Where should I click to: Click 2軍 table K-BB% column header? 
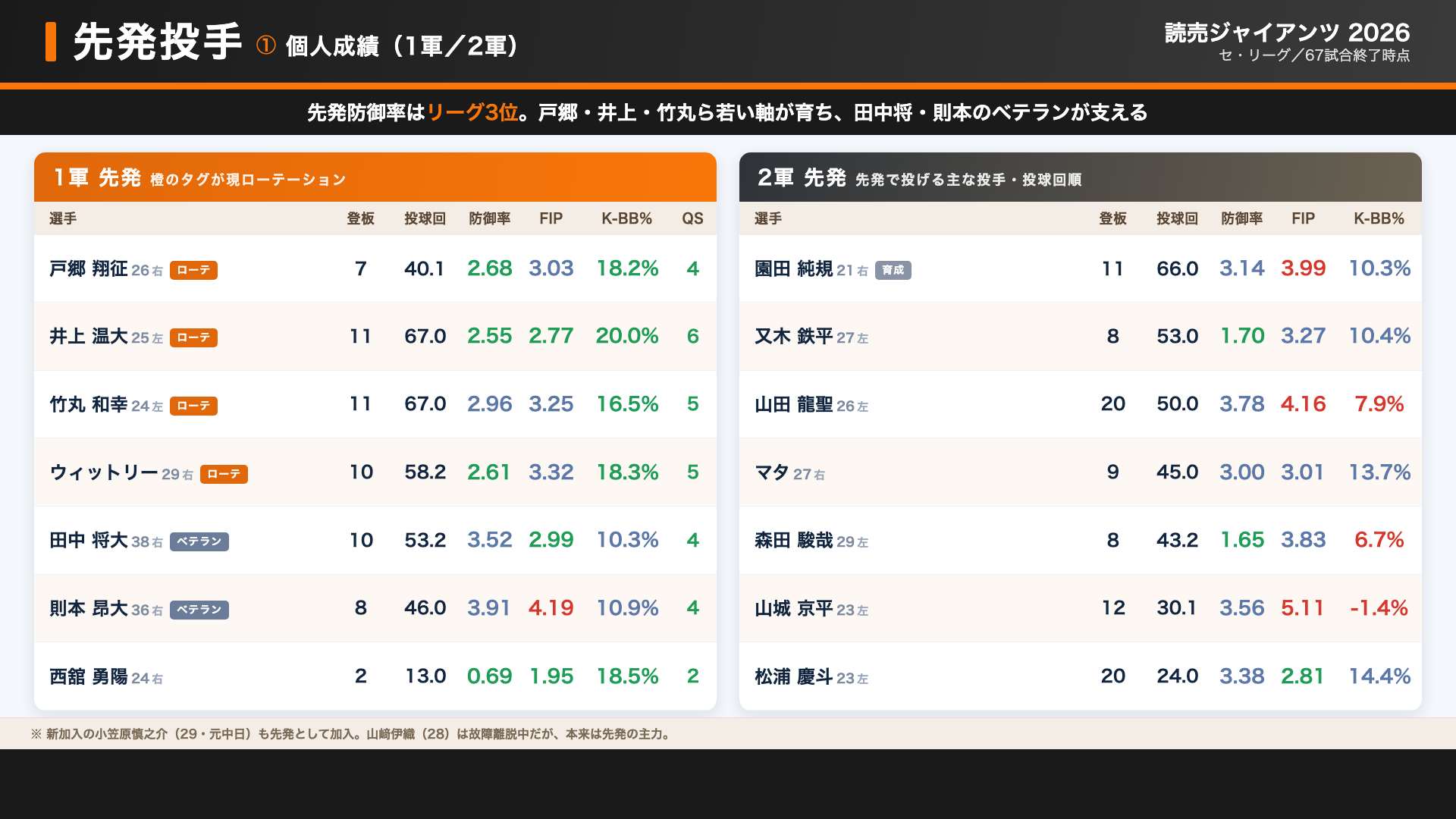coord(1379,218)
